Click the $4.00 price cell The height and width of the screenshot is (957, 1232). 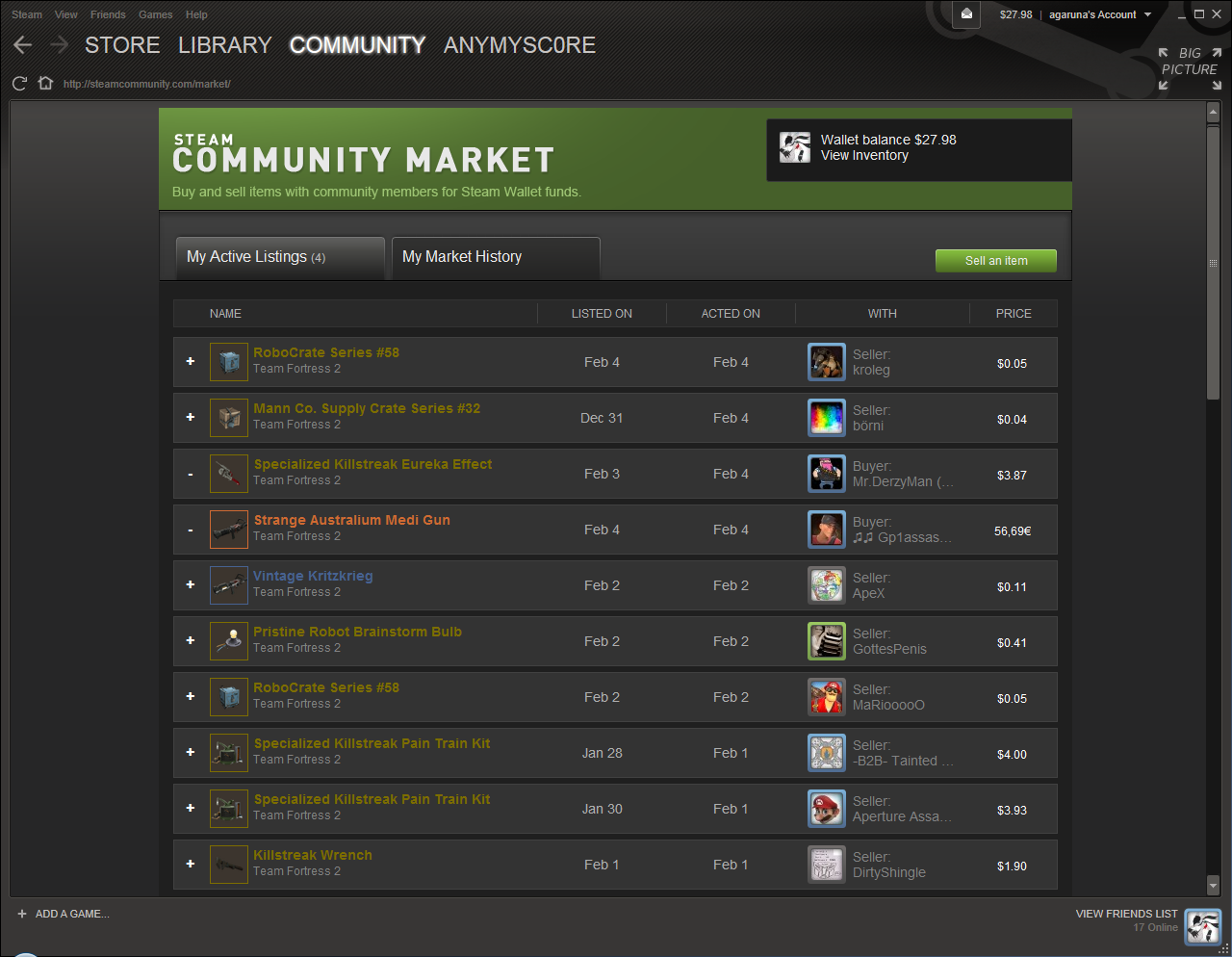[x=1012, y=754]
